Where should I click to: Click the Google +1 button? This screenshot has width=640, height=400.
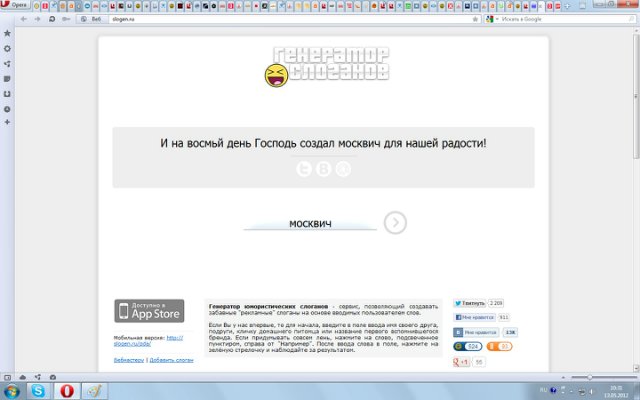coord(462,361)
